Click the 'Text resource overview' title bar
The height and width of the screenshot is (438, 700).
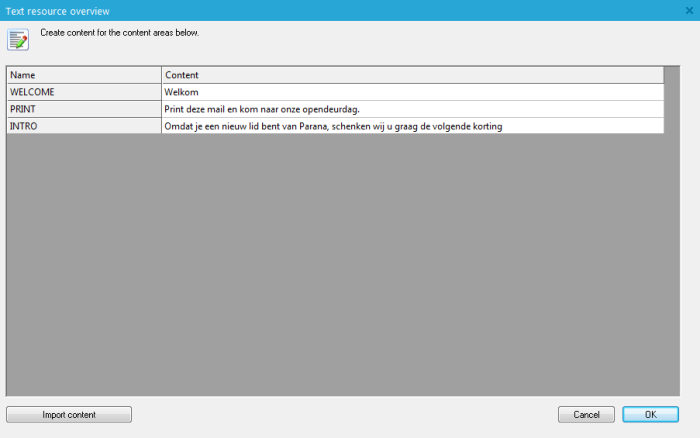[300, 10]
